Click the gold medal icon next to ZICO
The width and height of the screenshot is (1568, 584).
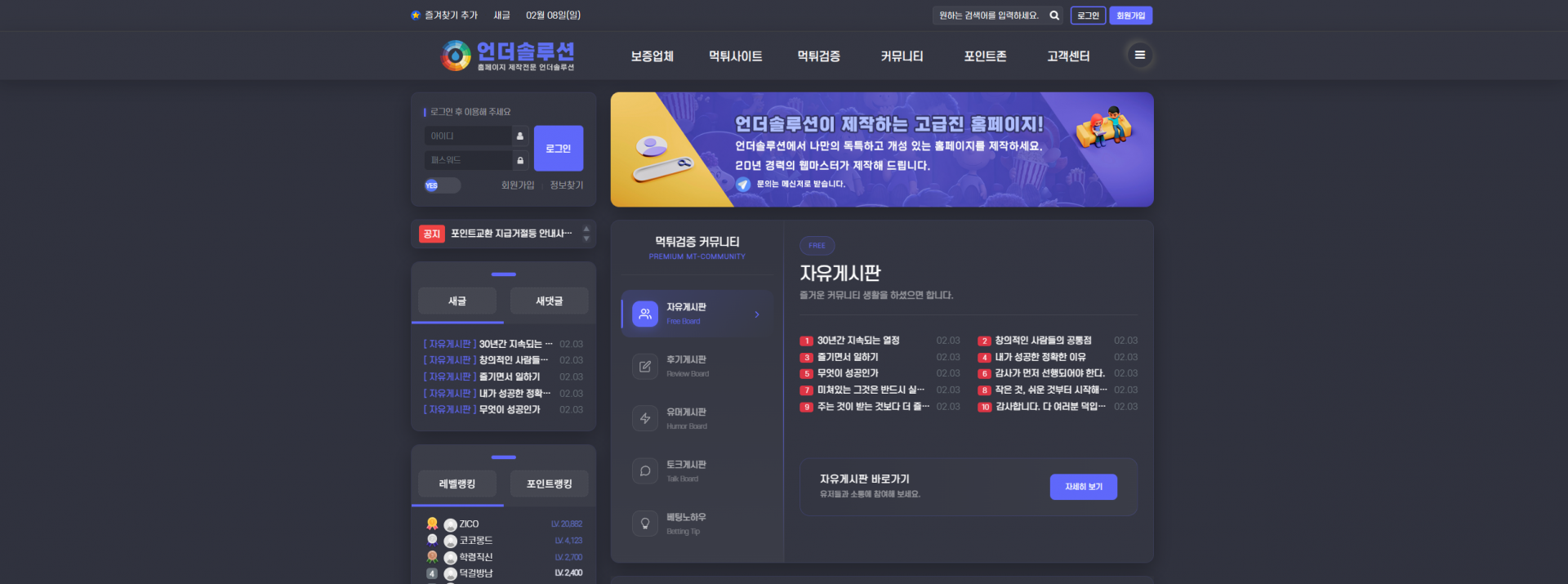point(432,524)
